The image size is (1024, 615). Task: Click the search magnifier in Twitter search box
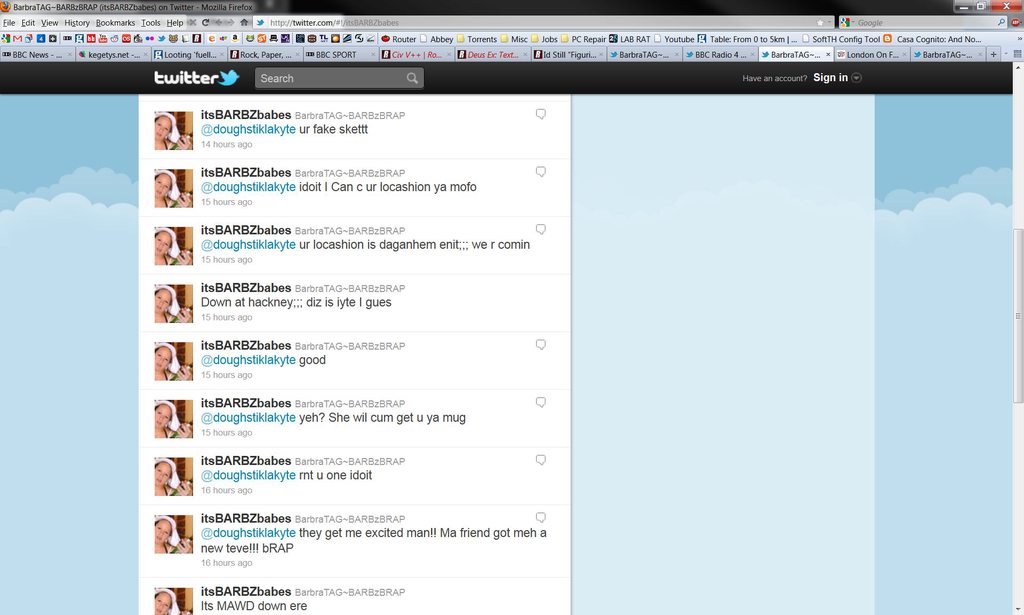pyautogui.click(x=412, y=78)
